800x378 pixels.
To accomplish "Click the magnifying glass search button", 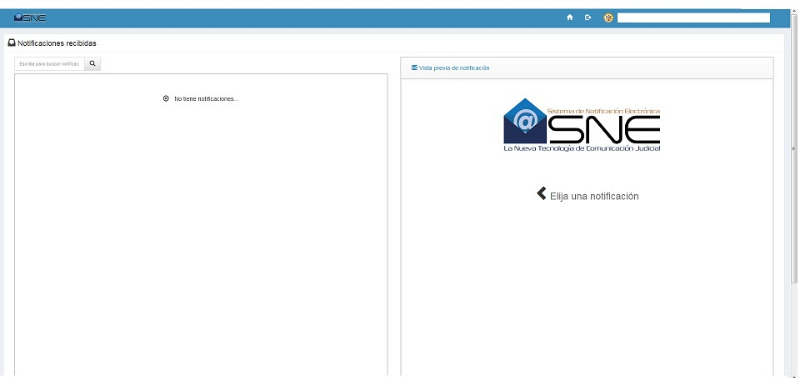I will click(92, 64).
